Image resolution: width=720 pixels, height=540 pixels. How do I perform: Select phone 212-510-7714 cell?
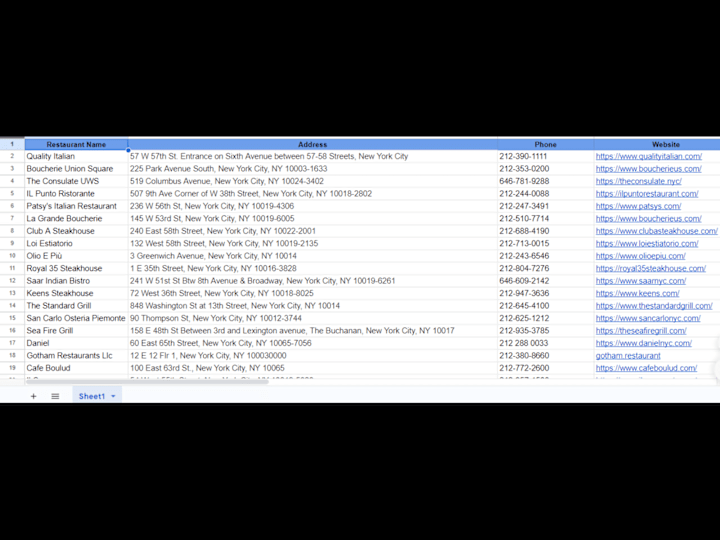(546, 218)
